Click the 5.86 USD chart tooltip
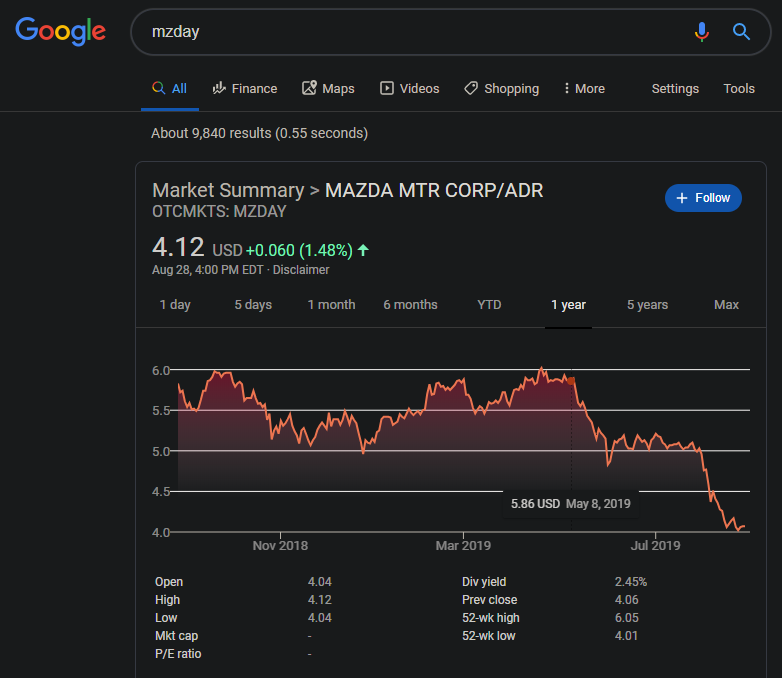 click(x=571, y=504)
